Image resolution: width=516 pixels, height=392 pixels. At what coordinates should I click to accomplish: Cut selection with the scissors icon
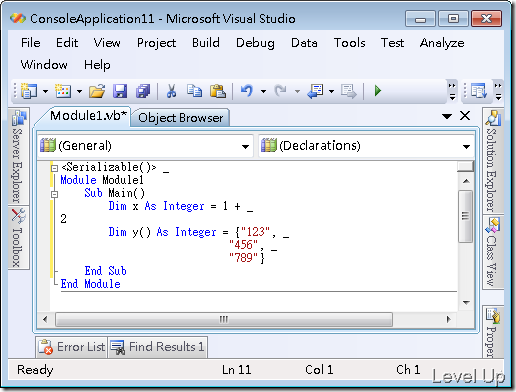tap(171, 91)
